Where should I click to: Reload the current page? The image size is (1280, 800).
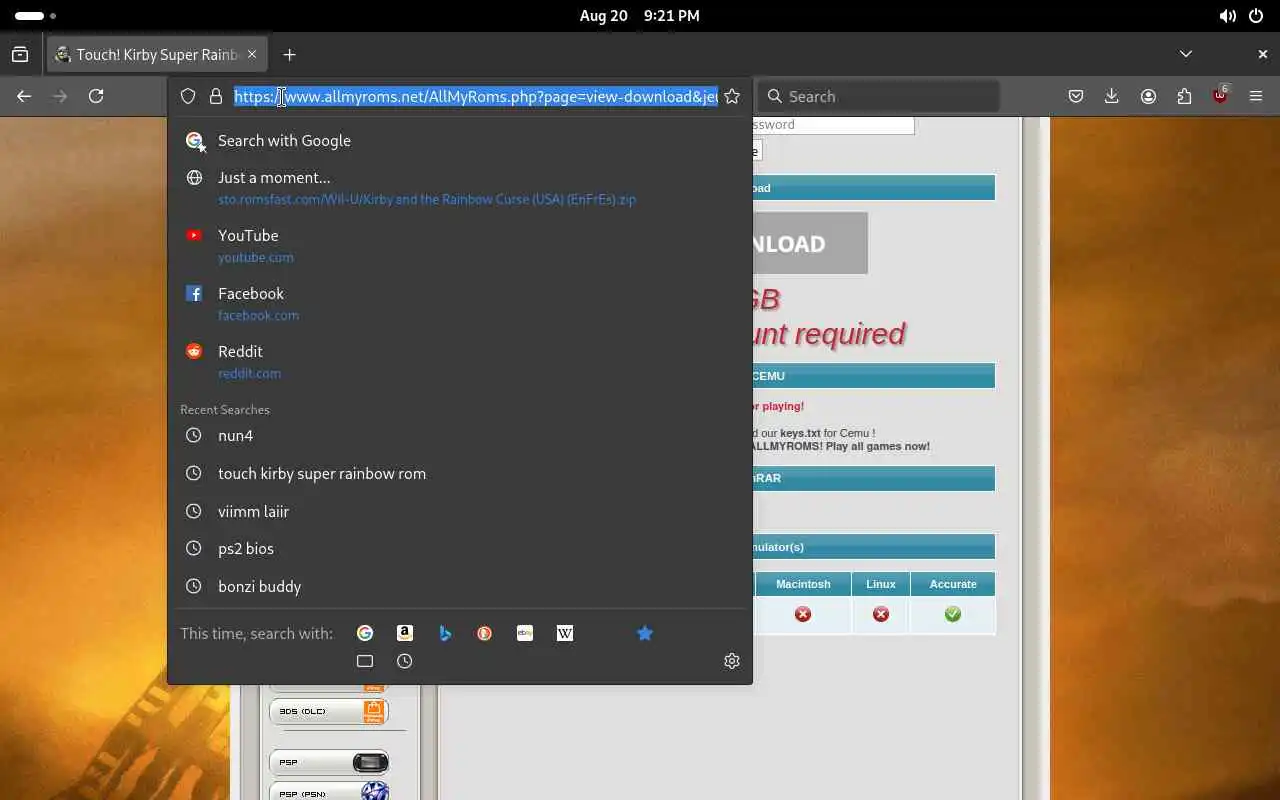(x=96, y=96)
